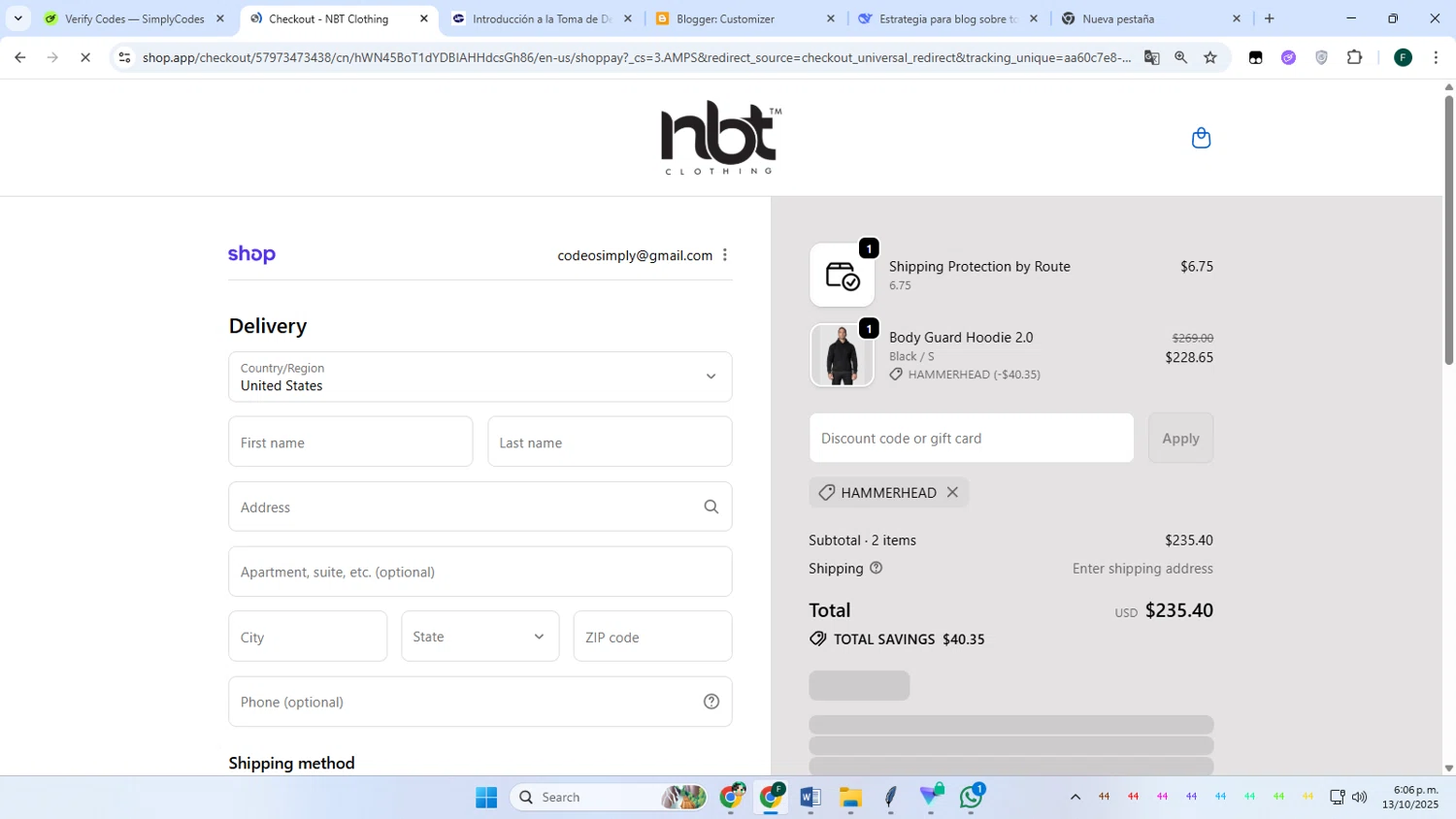Open the Windows Start menu
Screen dimensions: 1456x819
click(486, 797)
